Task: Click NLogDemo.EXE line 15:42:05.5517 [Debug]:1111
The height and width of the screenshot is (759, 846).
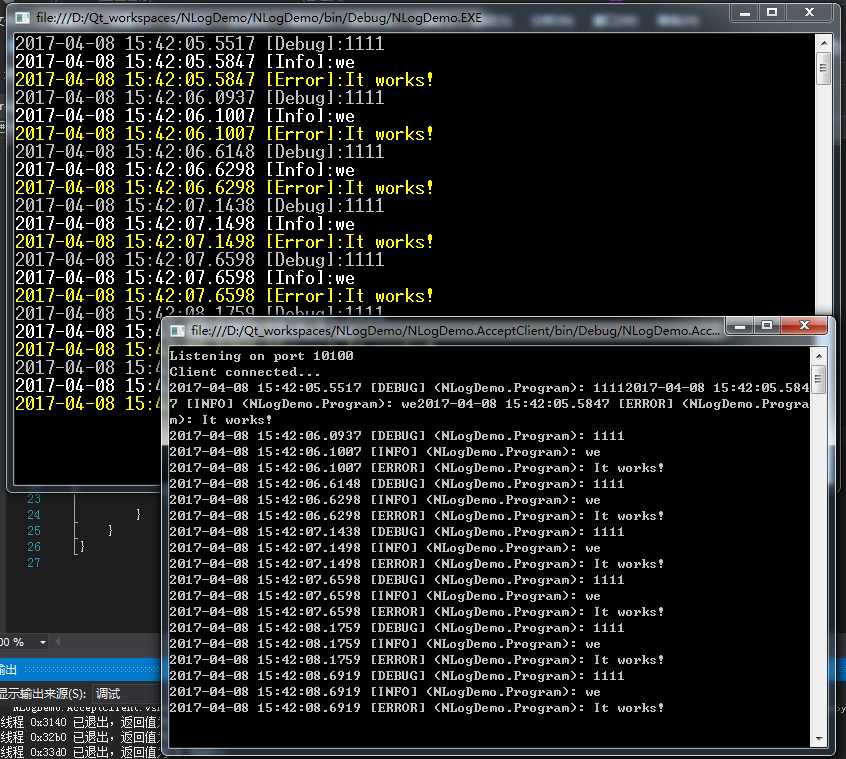Action: pyautogui.click(x=199, y=44)
